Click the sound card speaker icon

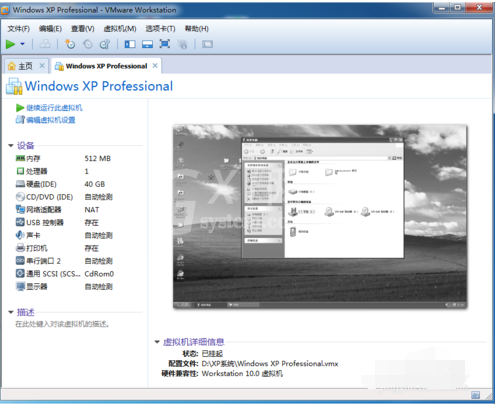point(20,235)
